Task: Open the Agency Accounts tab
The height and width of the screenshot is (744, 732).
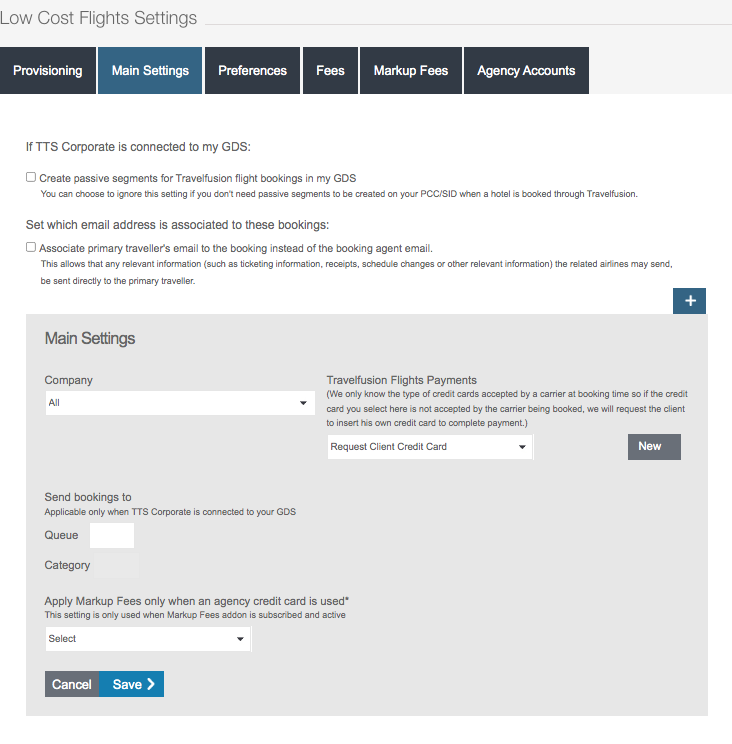Action: point(526,71)
